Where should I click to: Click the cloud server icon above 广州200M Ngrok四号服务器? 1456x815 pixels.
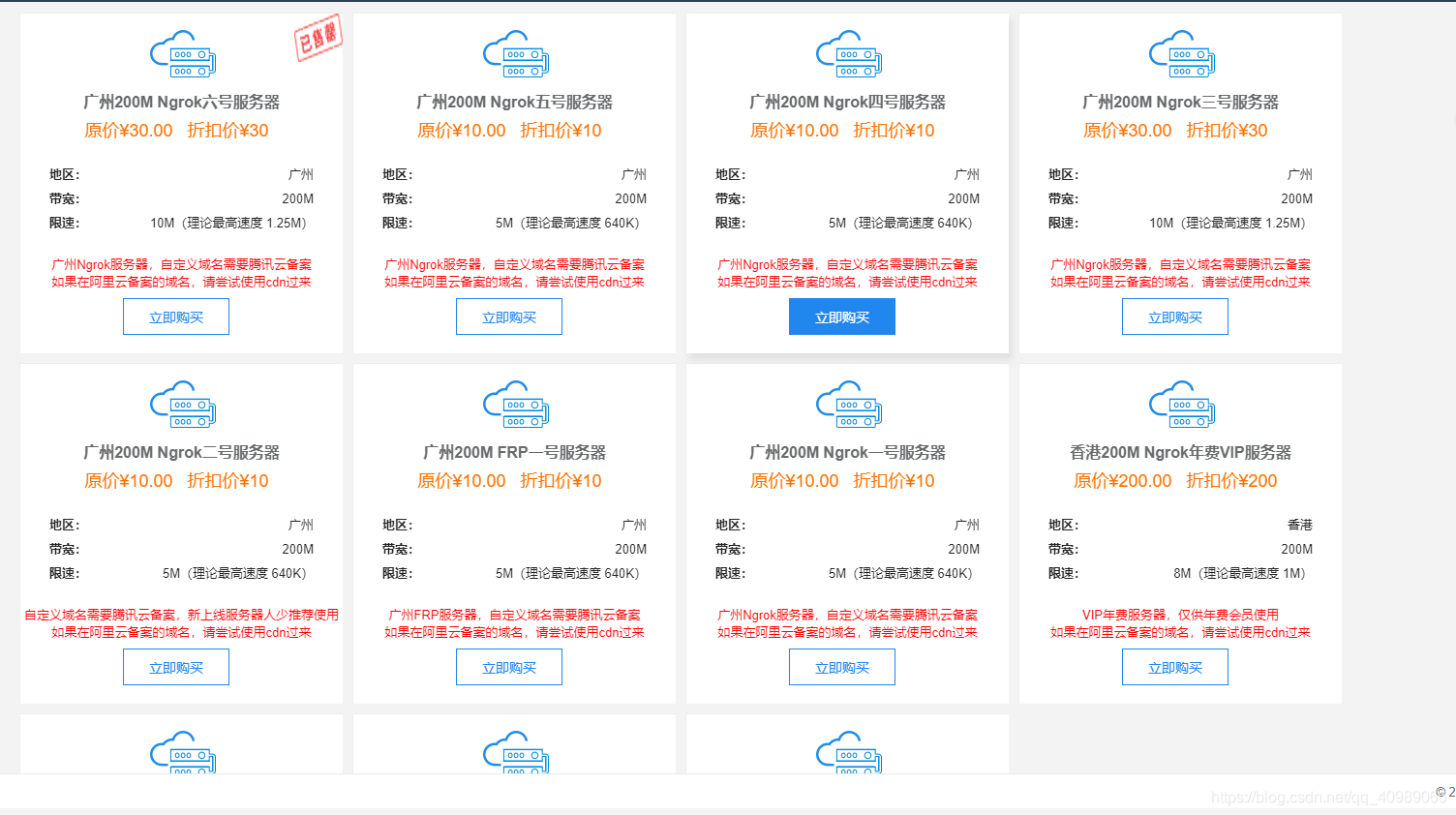tap(848, 54)
